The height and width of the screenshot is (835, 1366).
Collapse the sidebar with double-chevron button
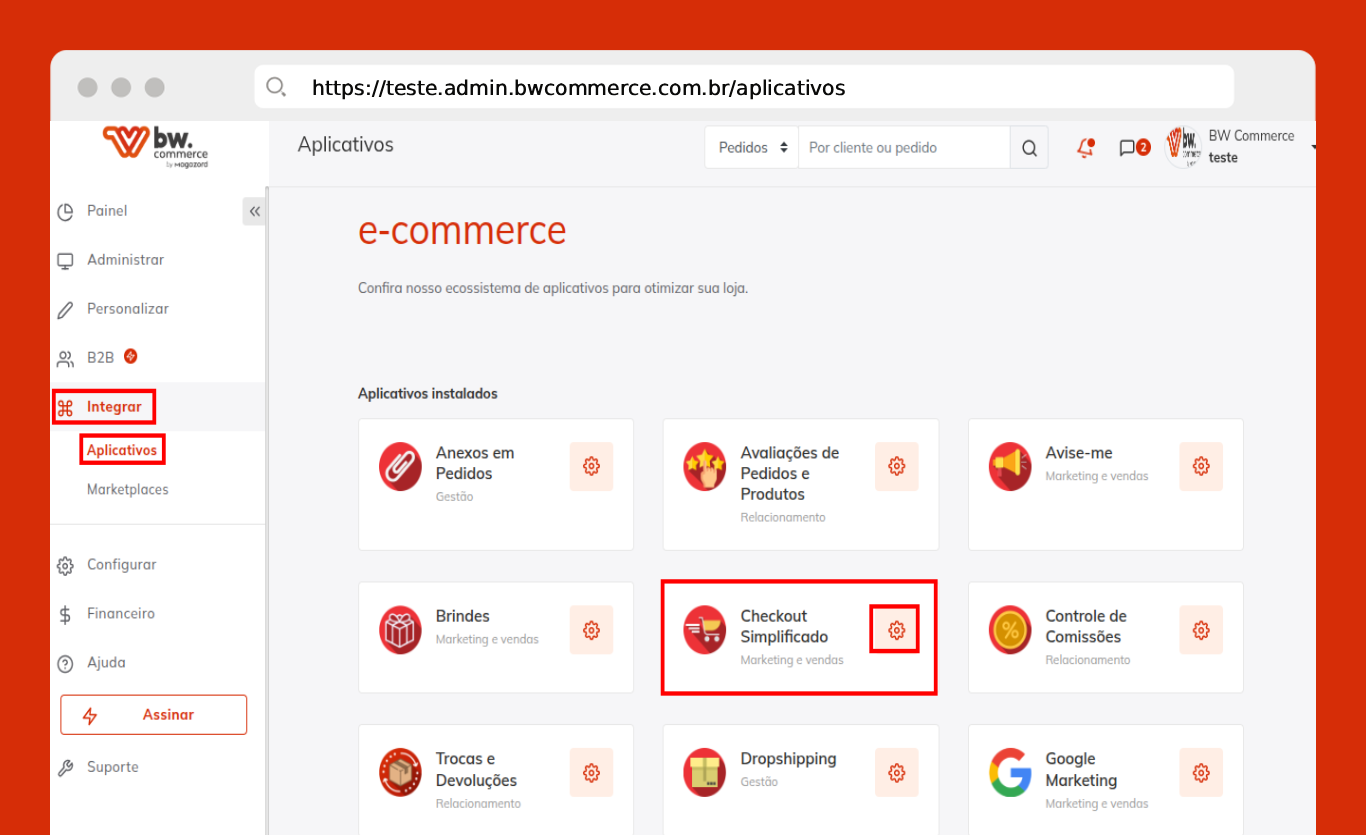point(254,211)
